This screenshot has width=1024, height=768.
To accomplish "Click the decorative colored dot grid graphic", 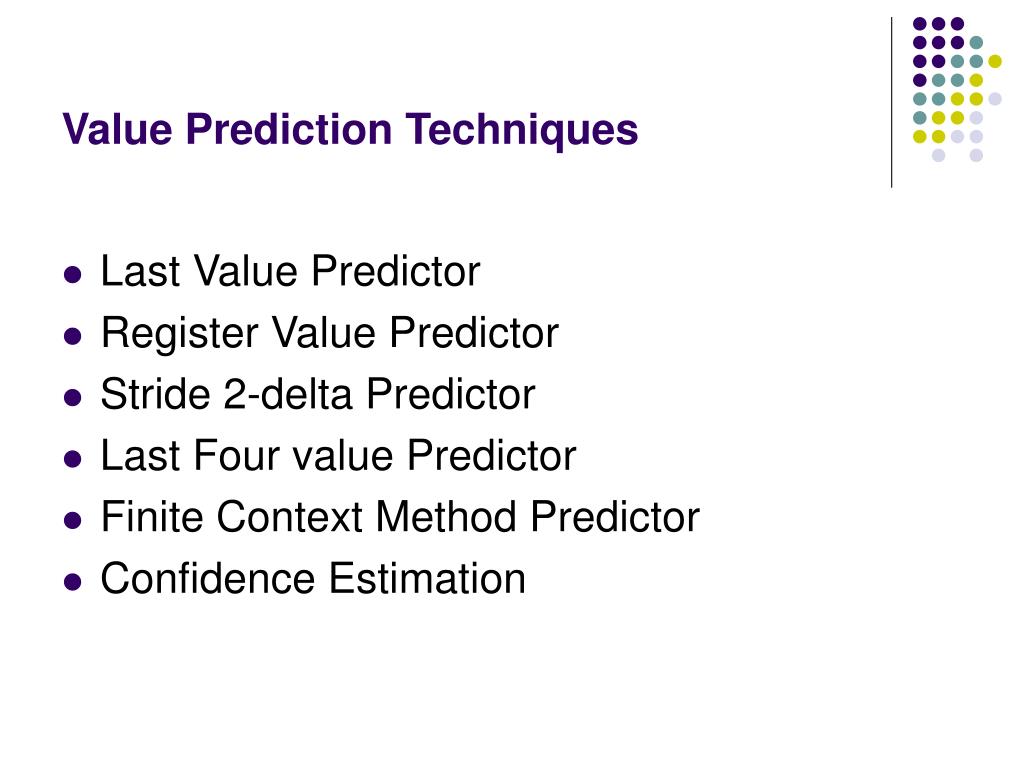I will (957, 89).
